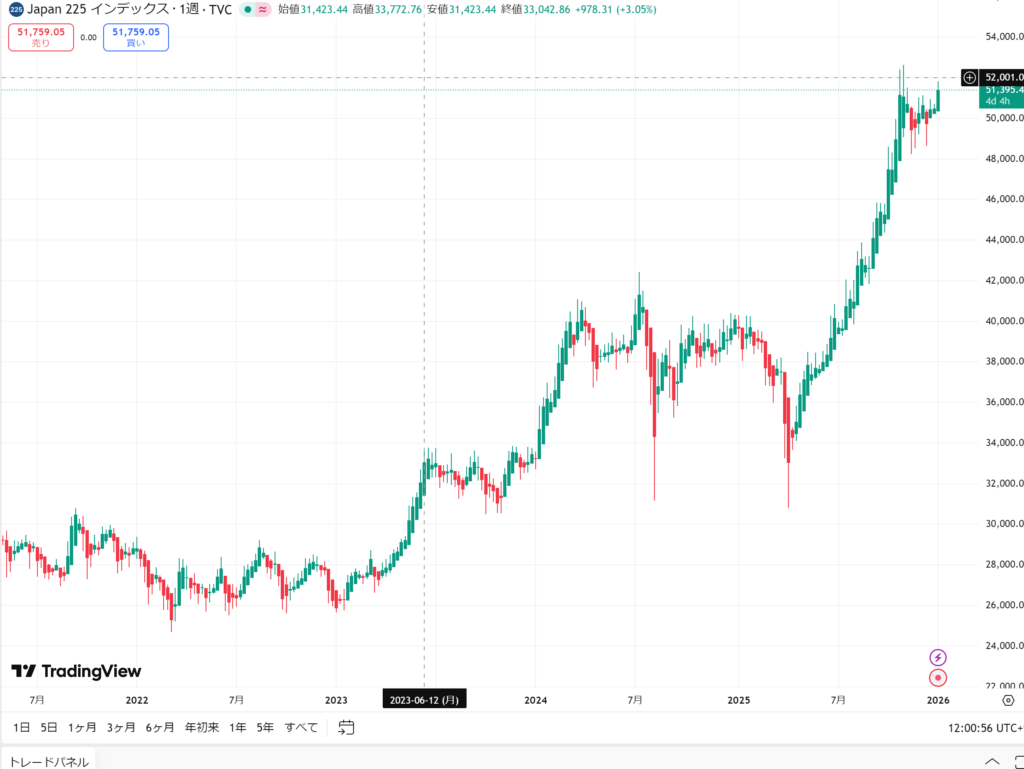The width and height of the screenshot is (1024, 769).
Task: Click the Japan 225 symbol logo icon
Action: [16, 9]
